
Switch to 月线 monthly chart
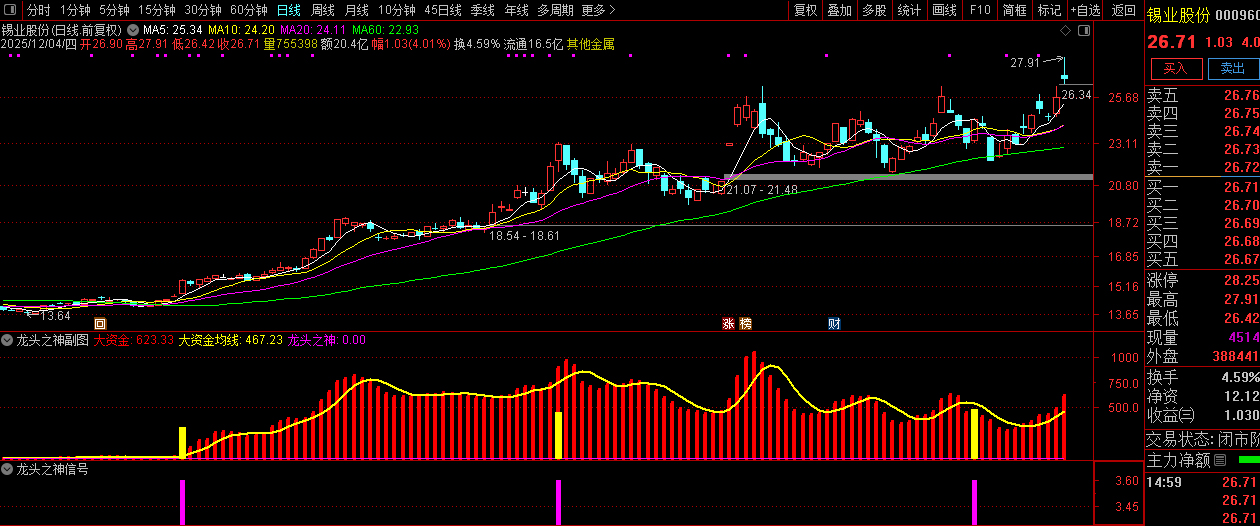357,10
